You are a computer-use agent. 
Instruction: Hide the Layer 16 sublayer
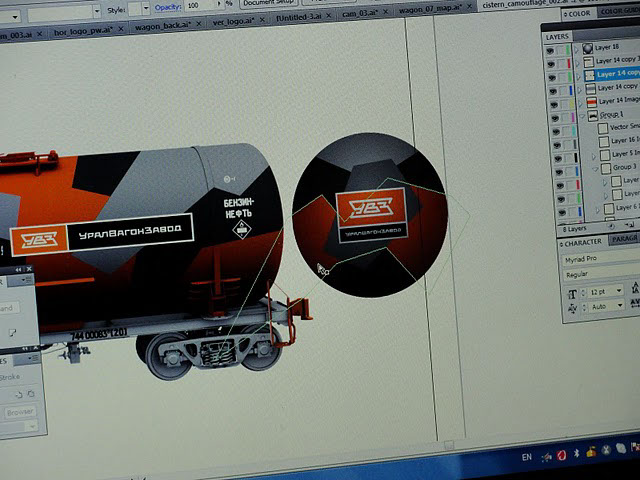point(557,145)
